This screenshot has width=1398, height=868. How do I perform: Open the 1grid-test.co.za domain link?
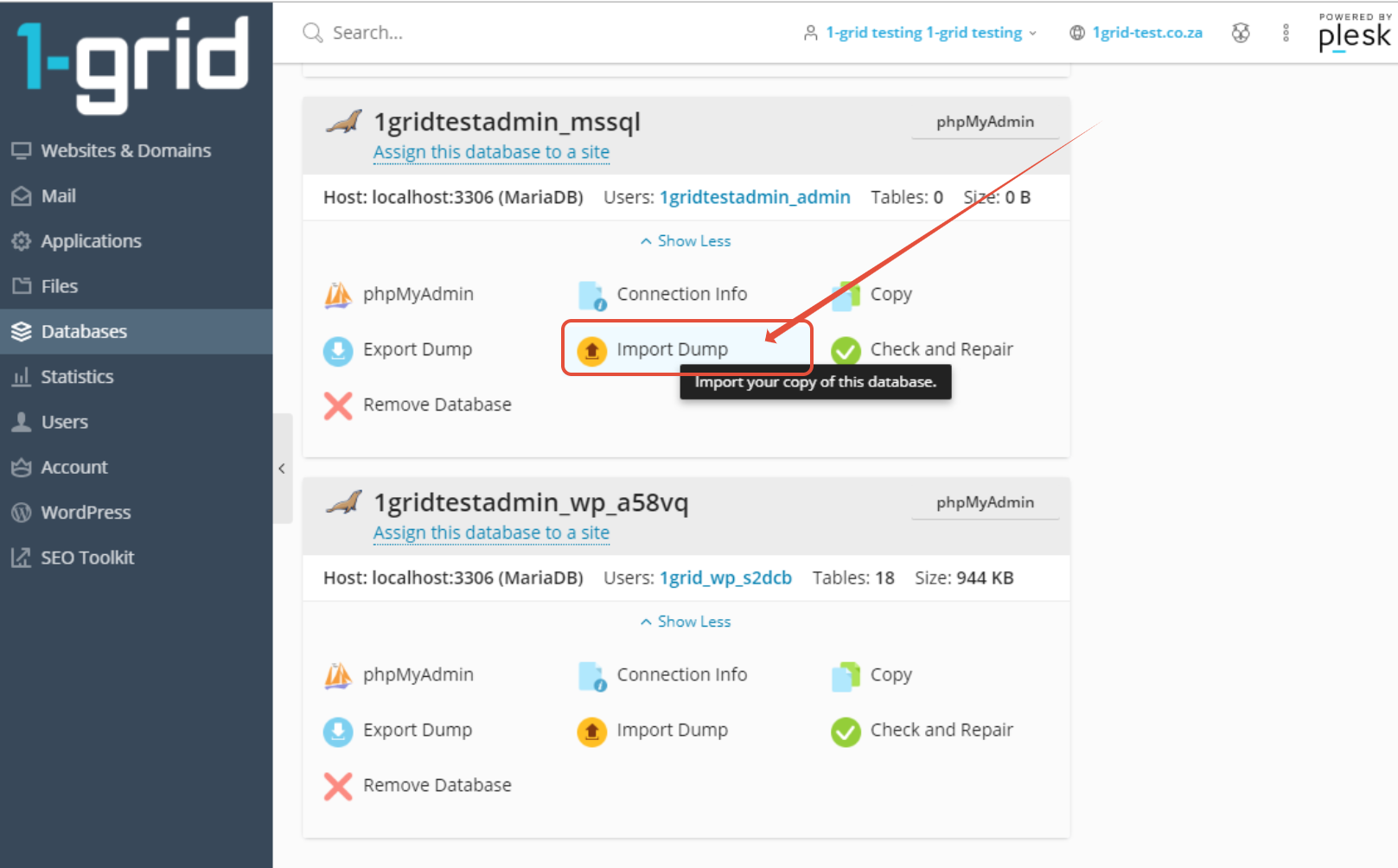tap(1147, 33)
